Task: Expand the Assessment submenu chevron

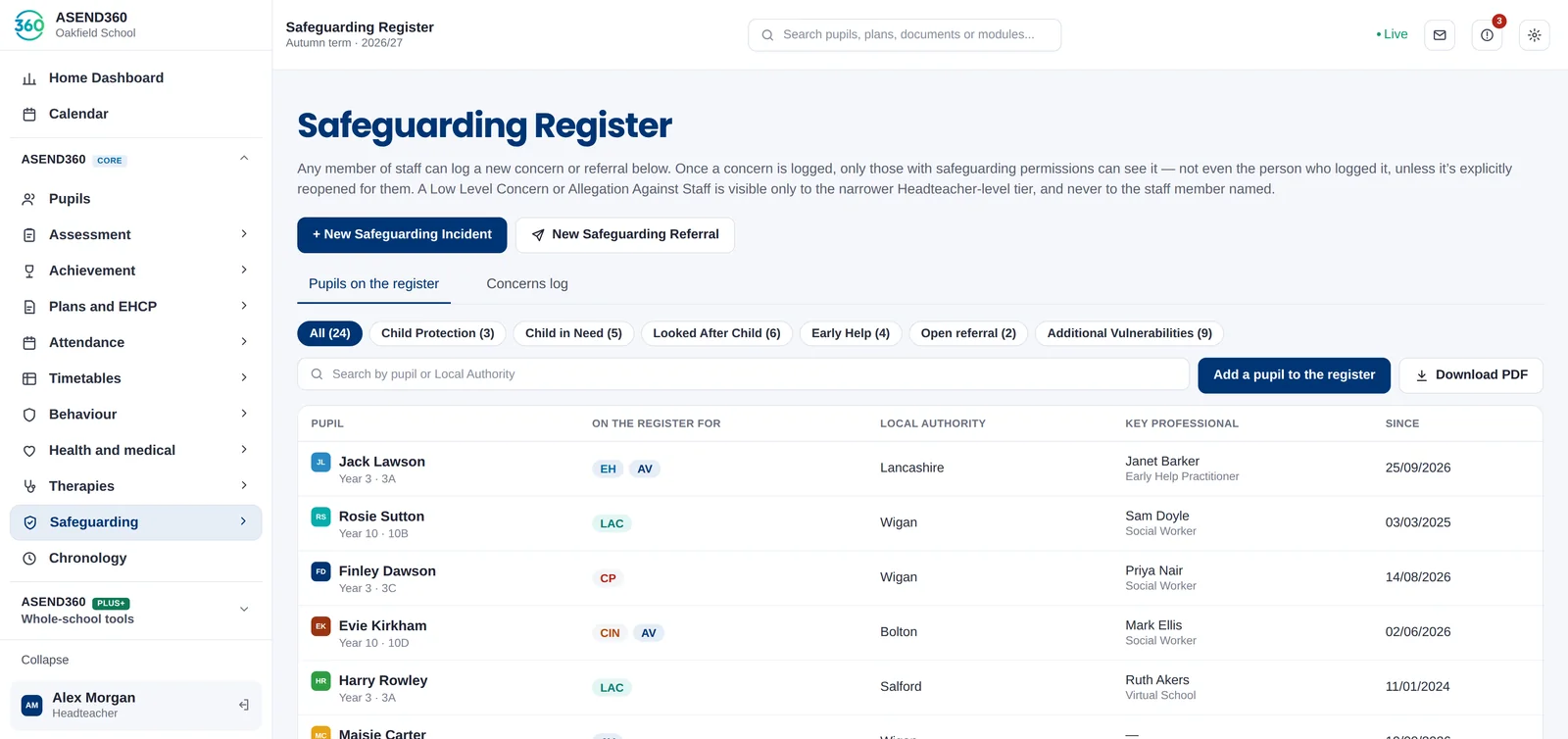Action: pos(244,234)
